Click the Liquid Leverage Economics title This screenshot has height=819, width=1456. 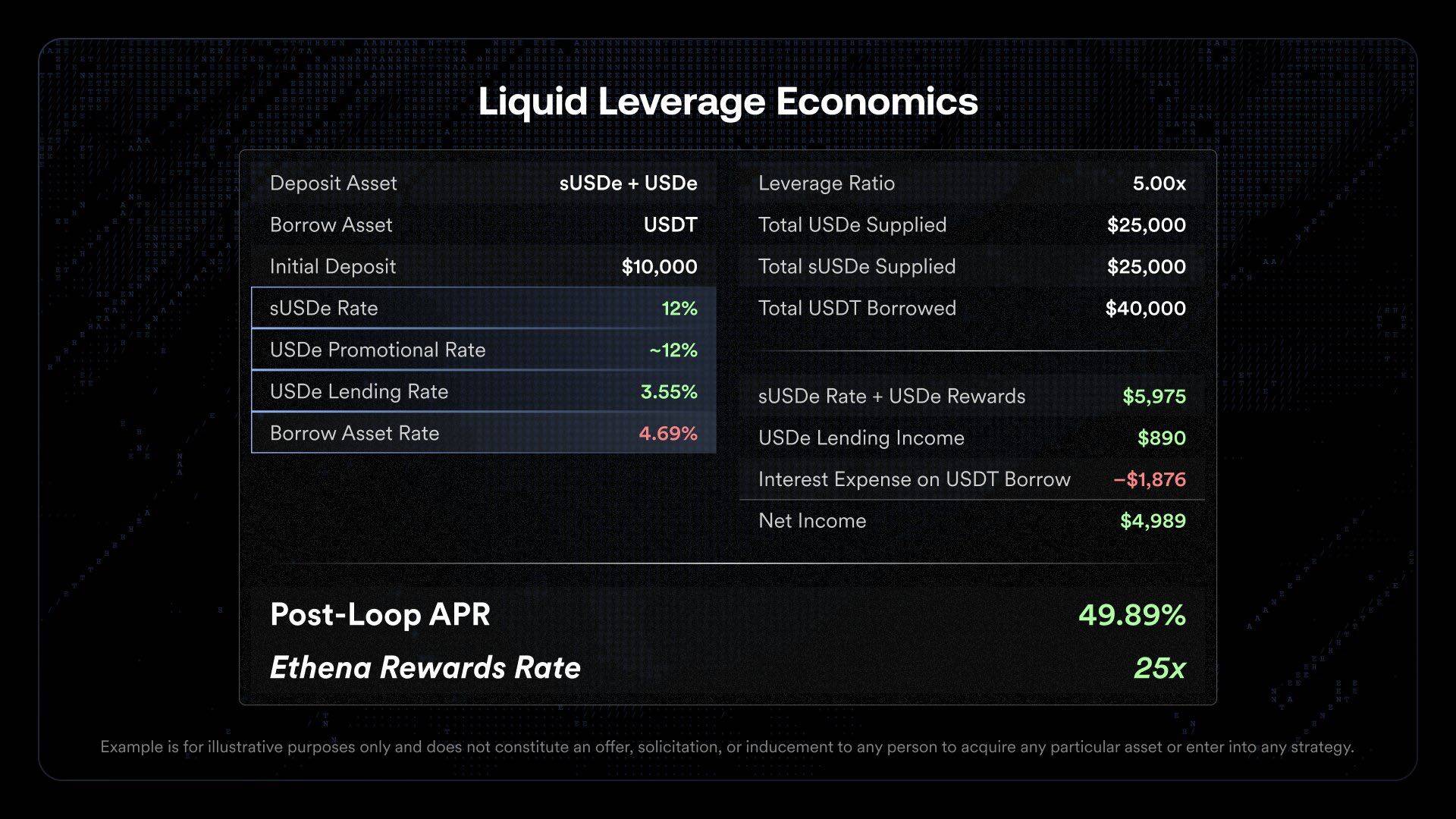click(x=728, y=102)
